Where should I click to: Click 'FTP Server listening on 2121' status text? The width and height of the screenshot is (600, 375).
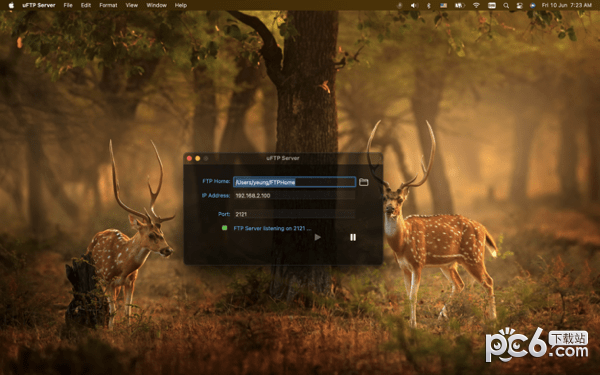pyautogui.click(x=272, y=228)
